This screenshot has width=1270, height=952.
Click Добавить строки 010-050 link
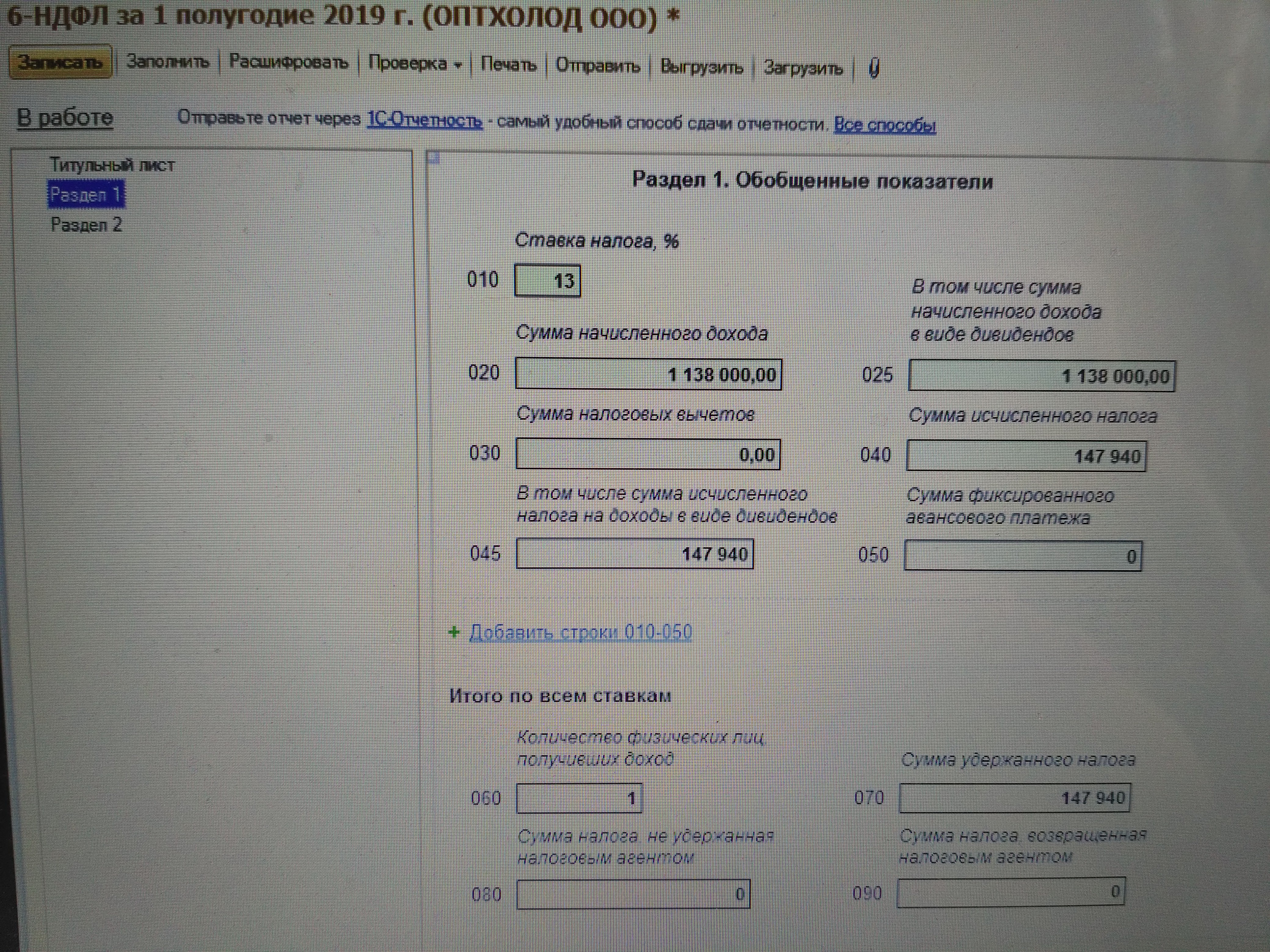(x=580, y=632)
